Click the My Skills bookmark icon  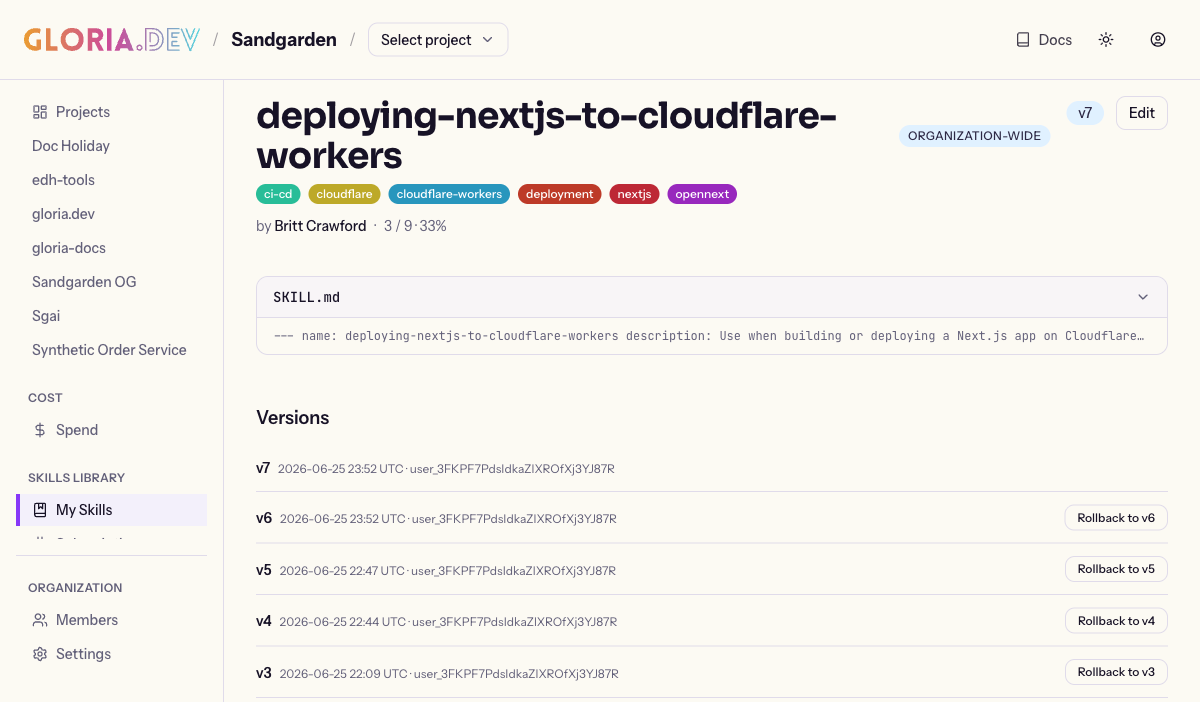(x=40, y=510)
